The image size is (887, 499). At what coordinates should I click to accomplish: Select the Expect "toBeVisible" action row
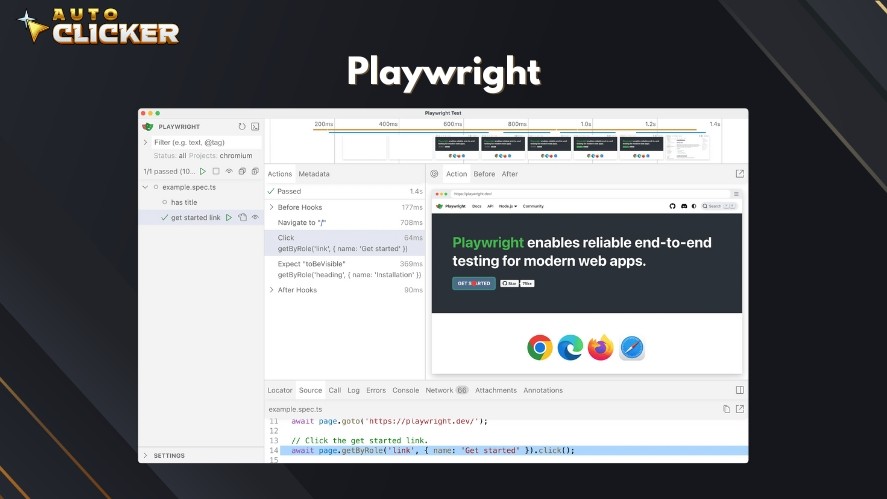(x=345, y=269)
